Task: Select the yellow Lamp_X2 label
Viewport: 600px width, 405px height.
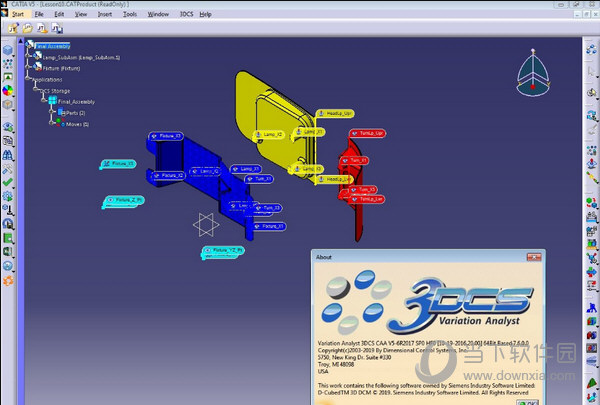Action: point(269,135)
